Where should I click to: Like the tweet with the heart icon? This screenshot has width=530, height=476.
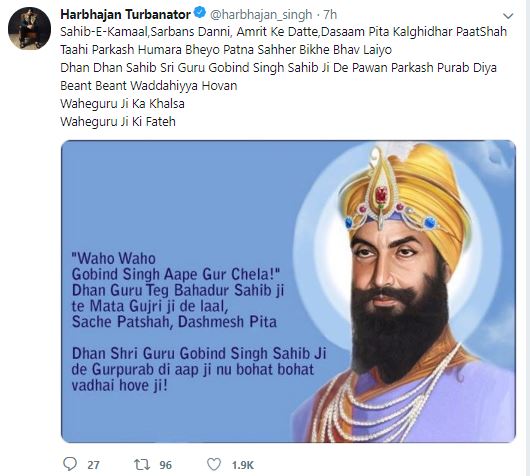(x=214, y=465)
